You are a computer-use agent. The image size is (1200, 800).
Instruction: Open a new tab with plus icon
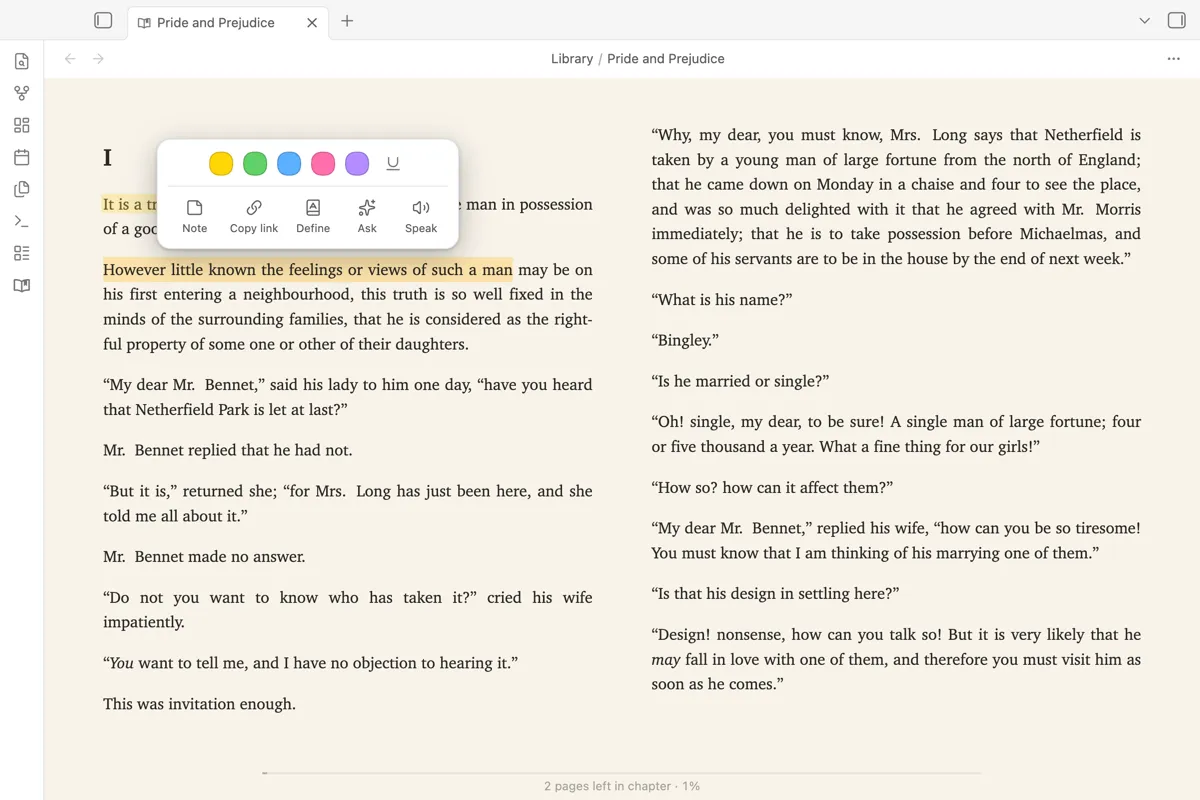click(x=347, y=21)
